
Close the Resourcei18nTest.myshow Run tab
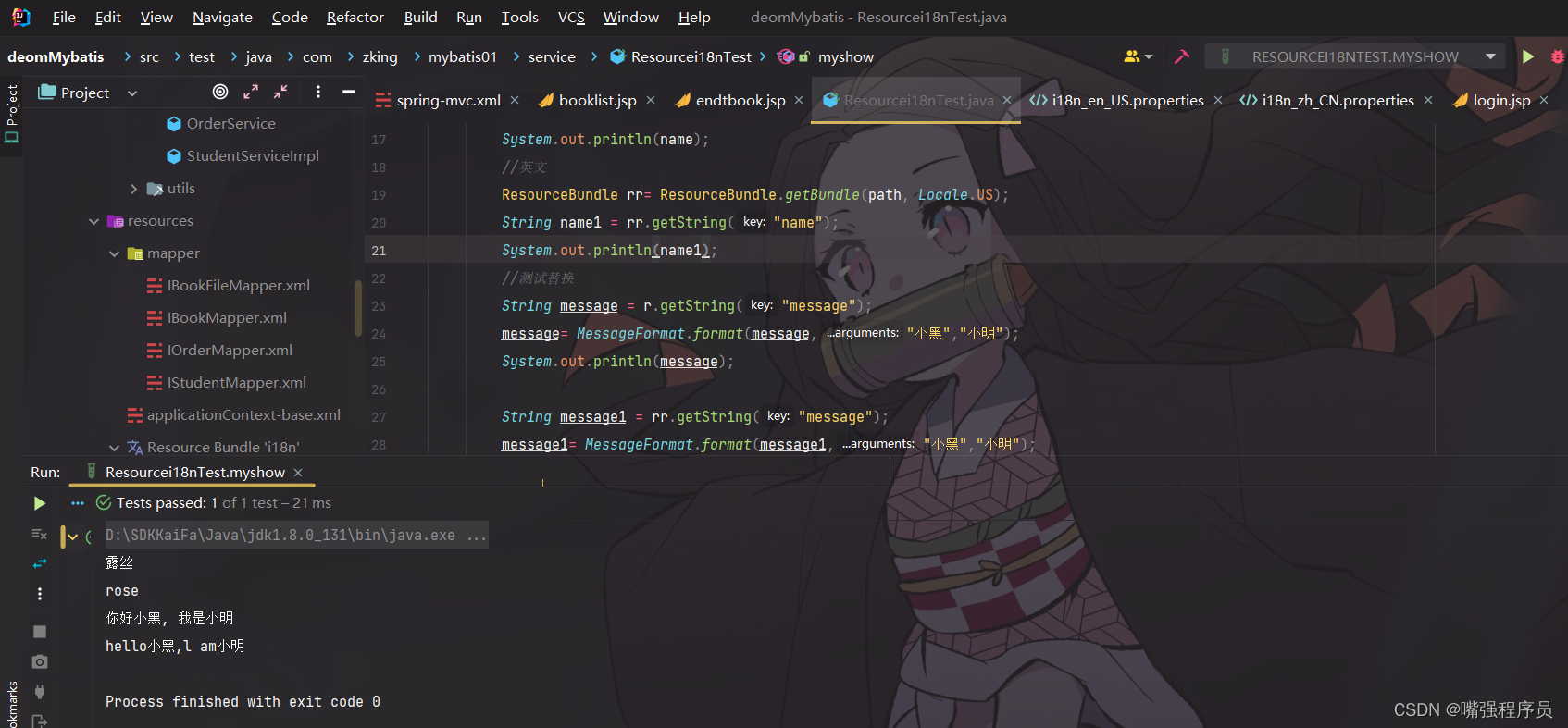[298, 473]
